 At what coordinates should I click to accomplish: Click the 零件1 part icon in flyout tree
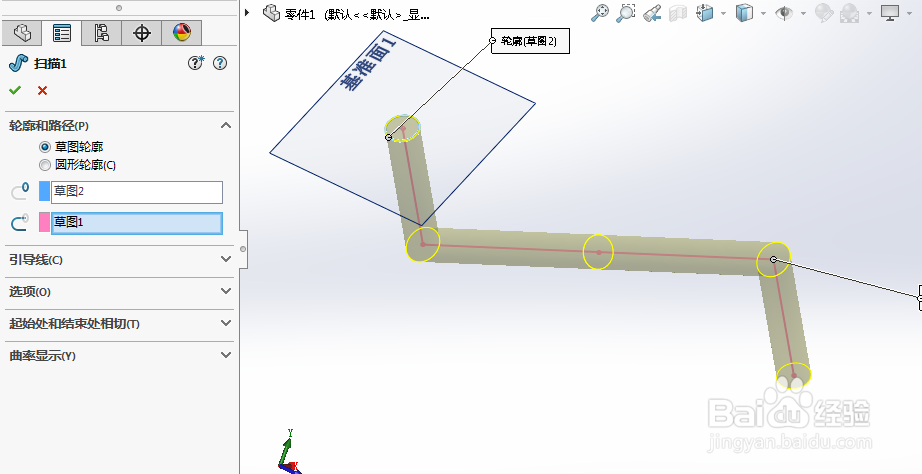coord(271,13)
